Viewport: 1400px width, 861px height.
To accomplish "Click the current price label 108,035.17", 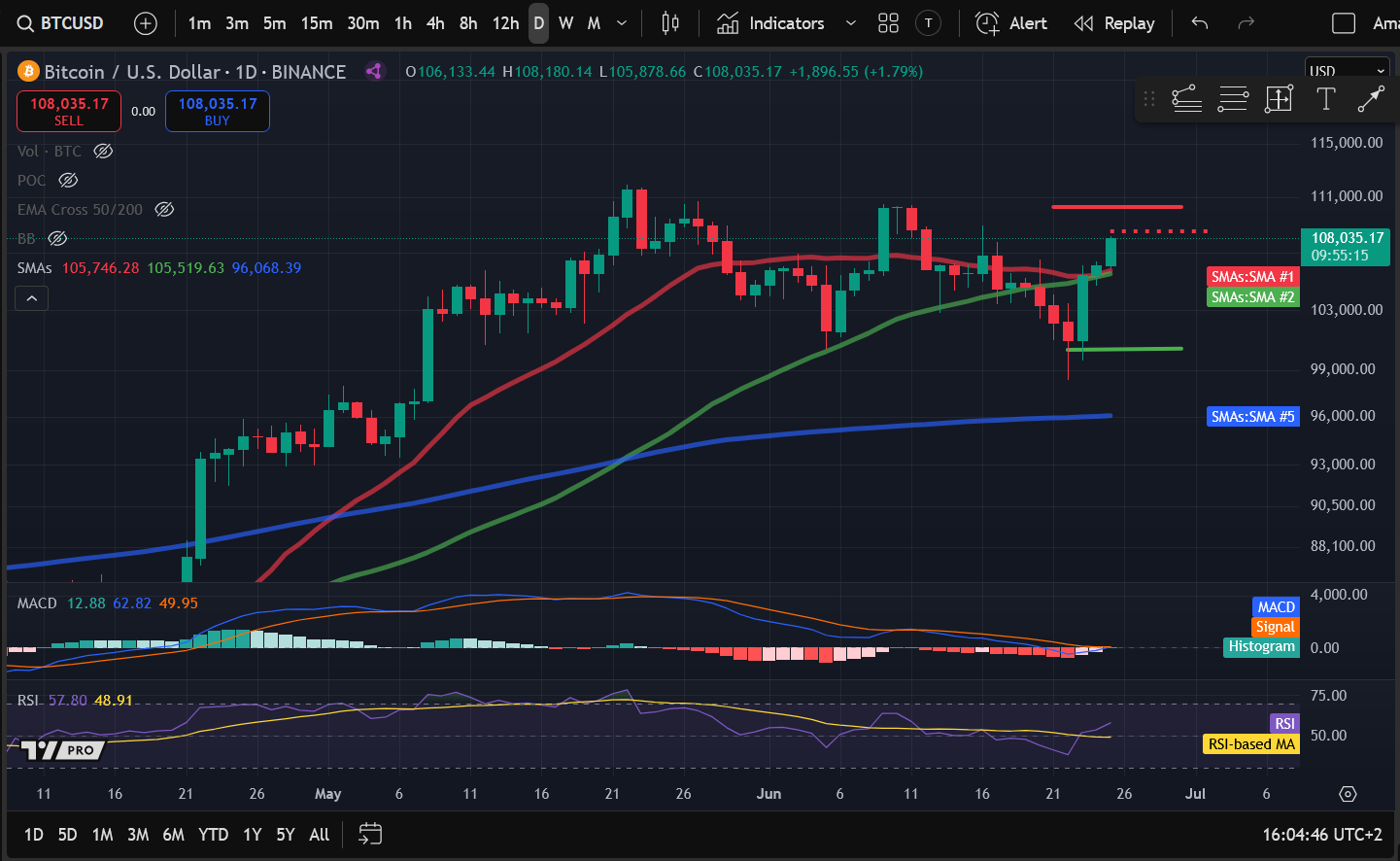I will click(x=1346, y=247).
